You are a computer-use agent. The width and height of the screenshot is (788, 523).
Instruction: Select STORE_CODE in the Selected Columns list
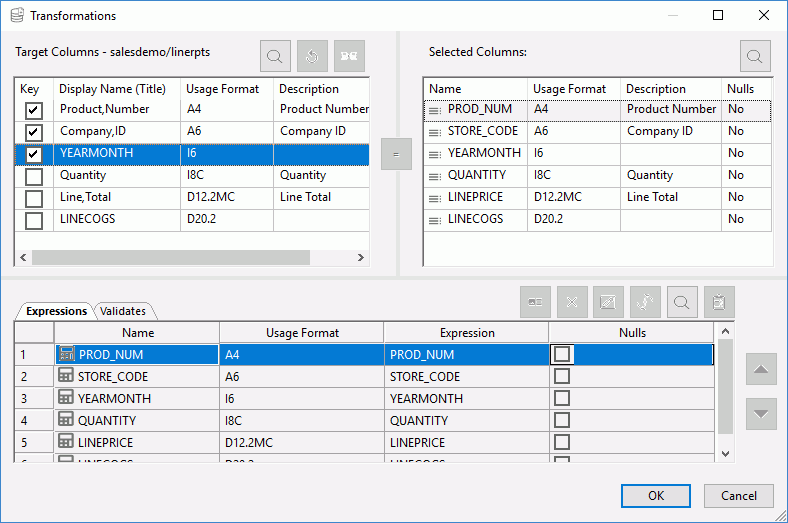[x=482, y=131]
